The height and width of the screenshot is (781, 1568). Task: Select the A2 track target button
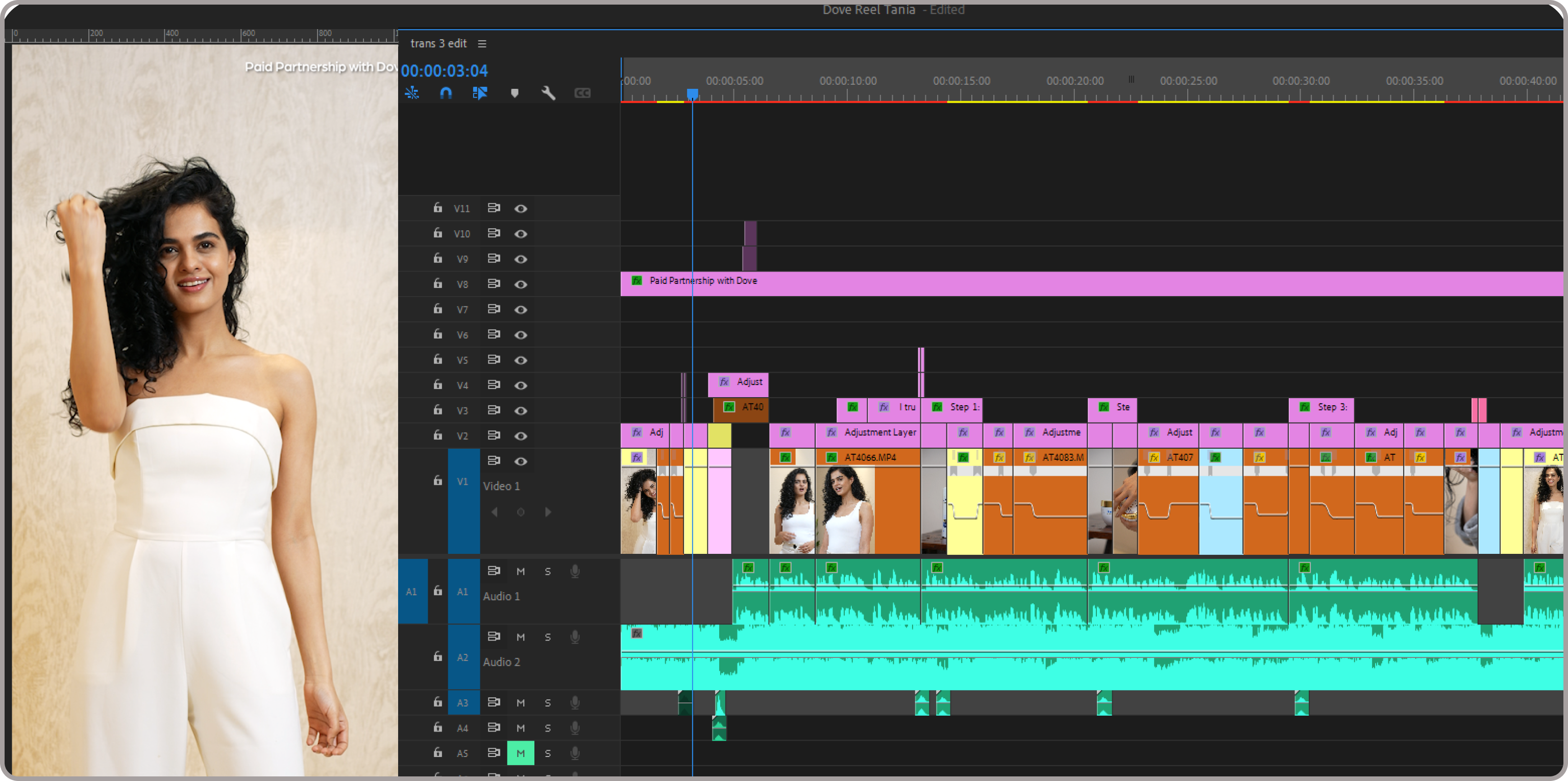(463, 657)
